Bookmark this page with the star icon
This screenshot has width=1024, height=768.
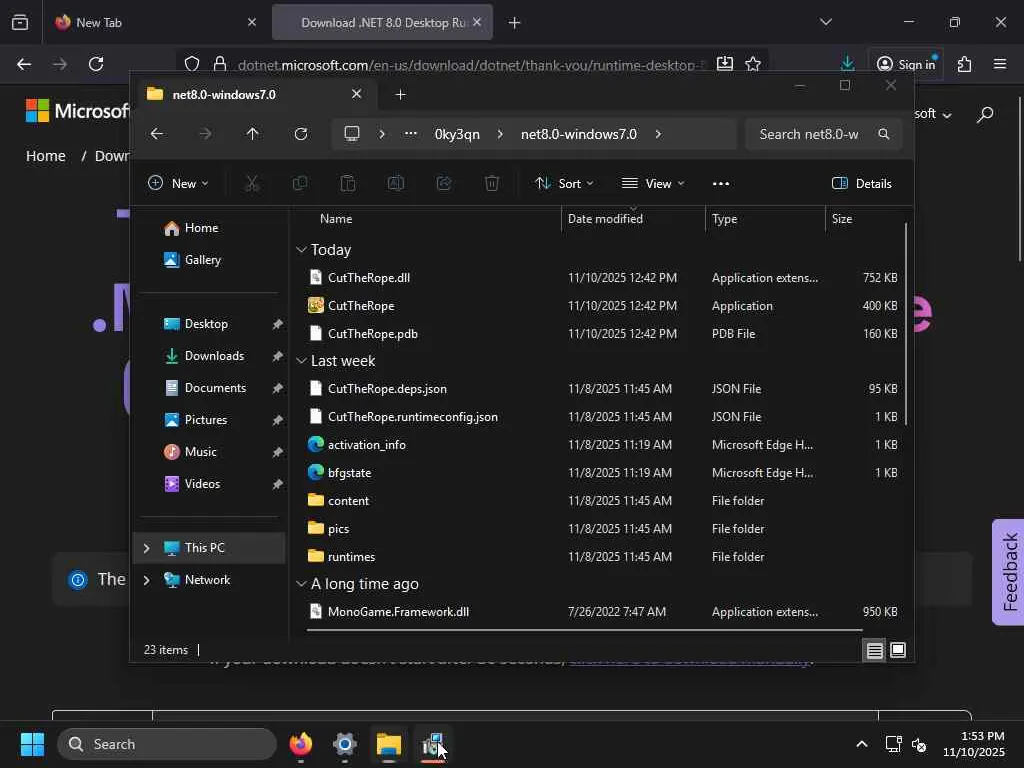pos(753,64)
